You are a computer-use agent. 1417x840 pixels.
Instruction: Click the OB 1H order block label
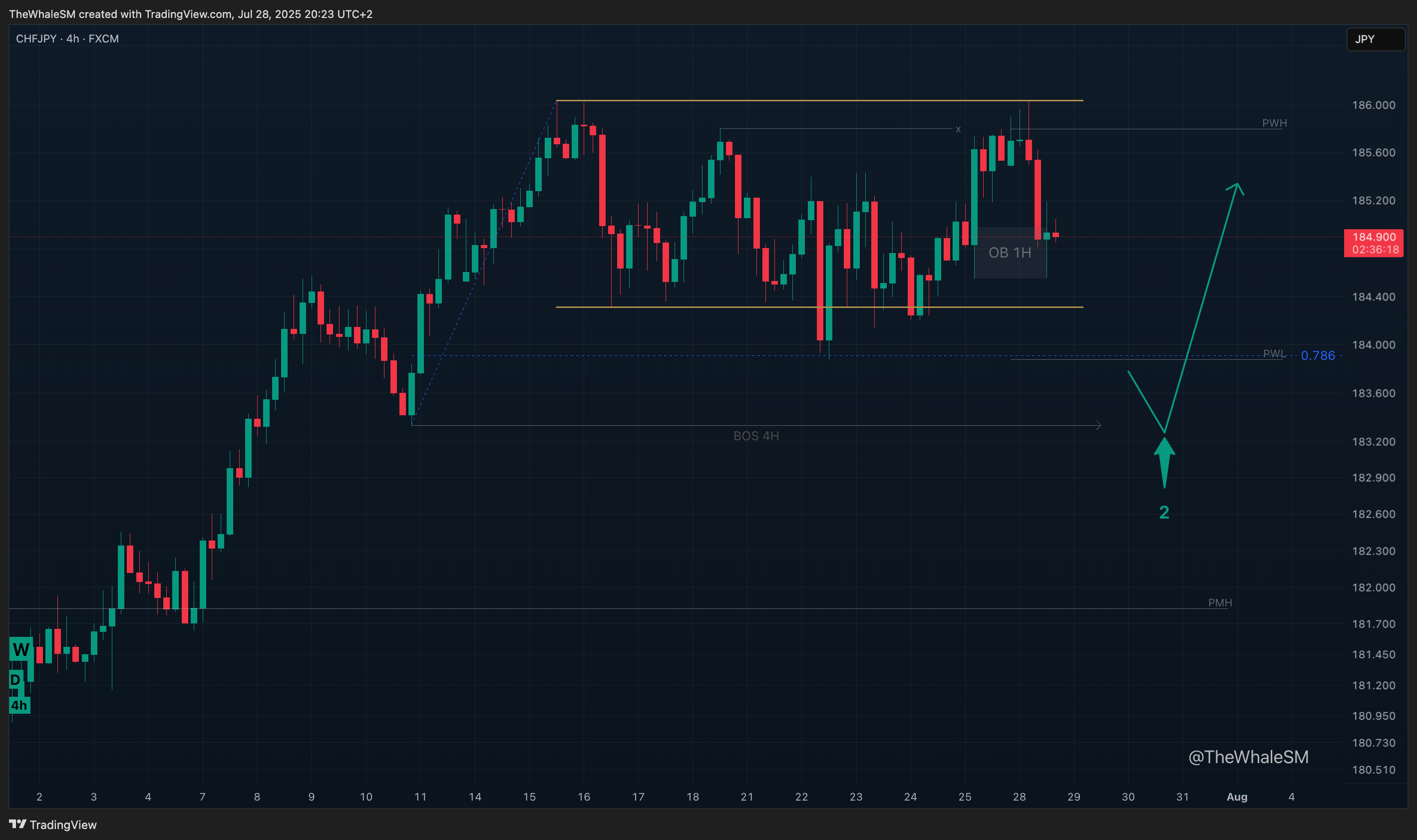(1010, 253)
